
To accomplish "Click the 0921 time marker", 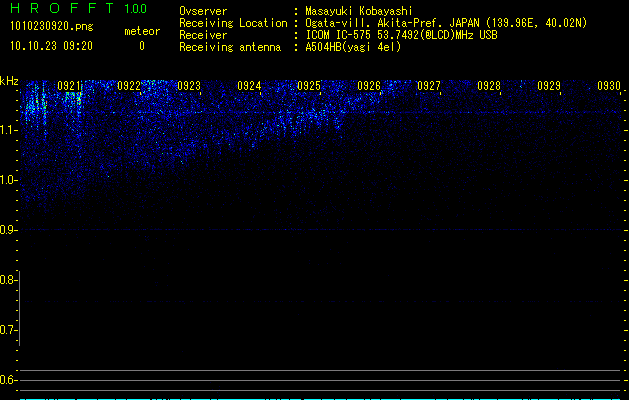I will pyautogui.click(x=69, y=86).
